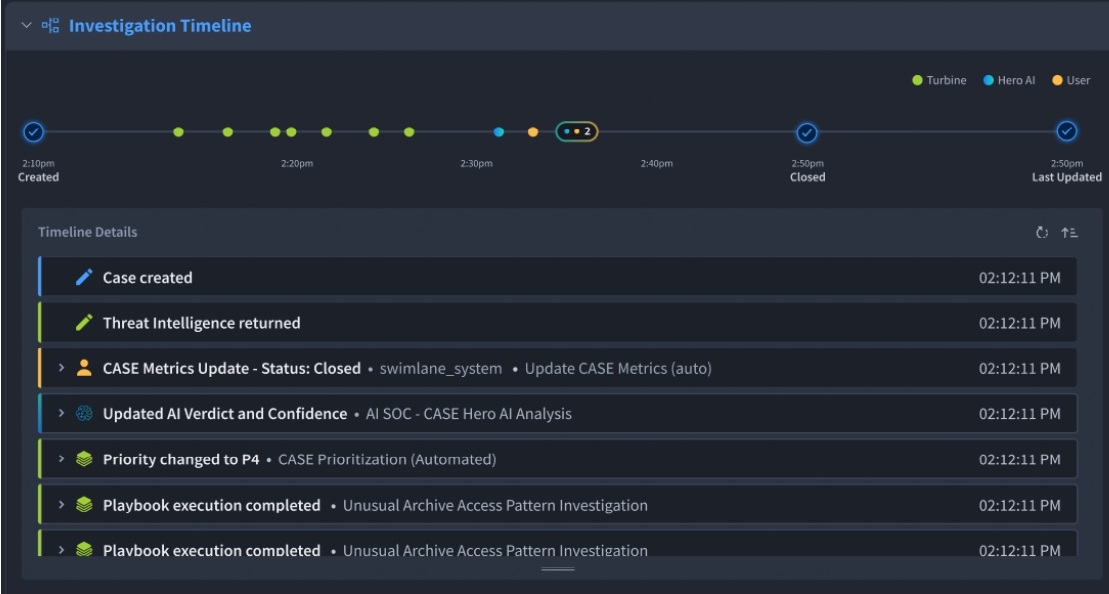Collapse the Investigation Timeline section chevron
1109x594 pixels.
point(27,25)
